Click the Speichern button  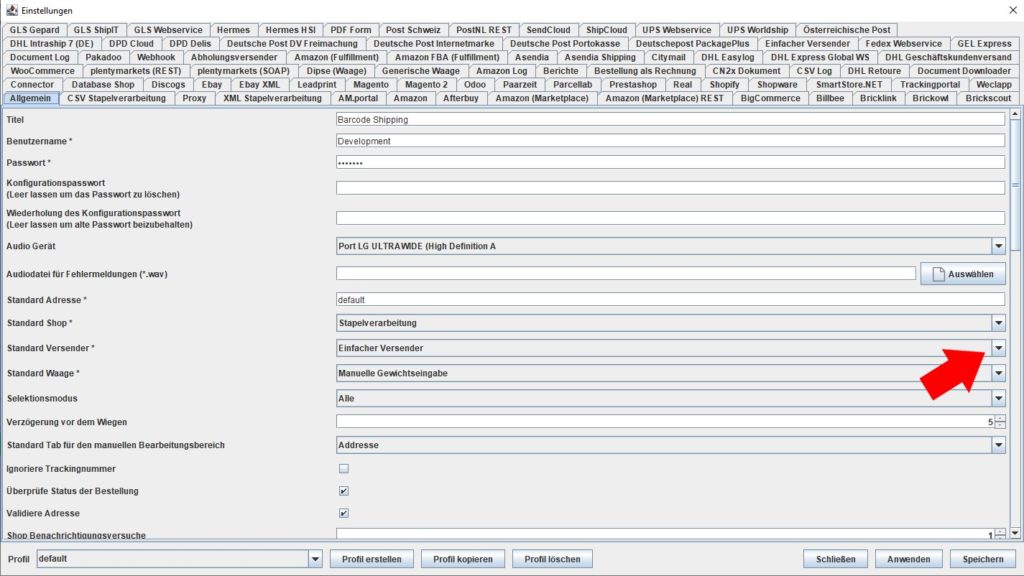click(x=983, y=559)
